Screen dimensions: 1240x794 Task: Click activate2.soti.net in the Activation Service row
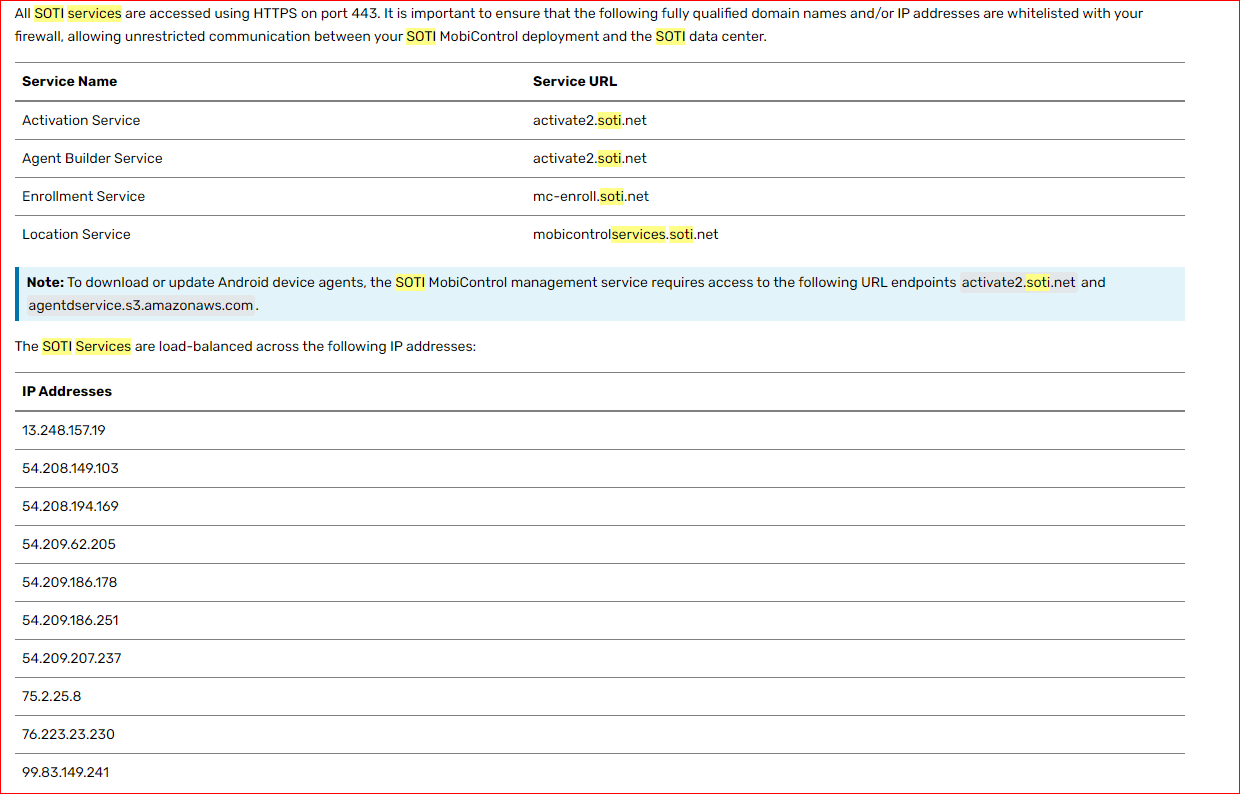[589, 120]
